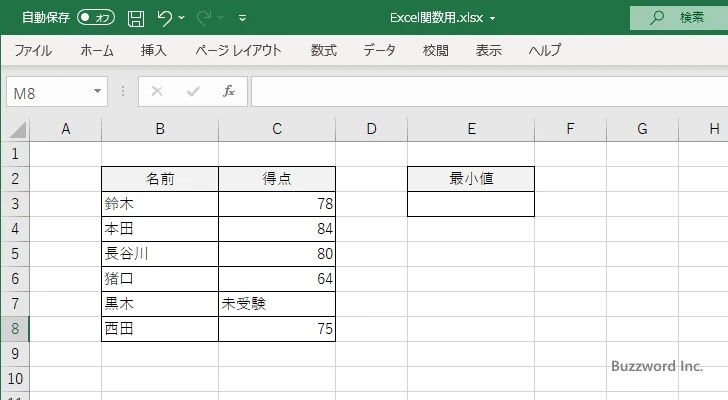Click the 検索 search box
The width and height of the screenshot is (728, 400).
coord(679,18)
